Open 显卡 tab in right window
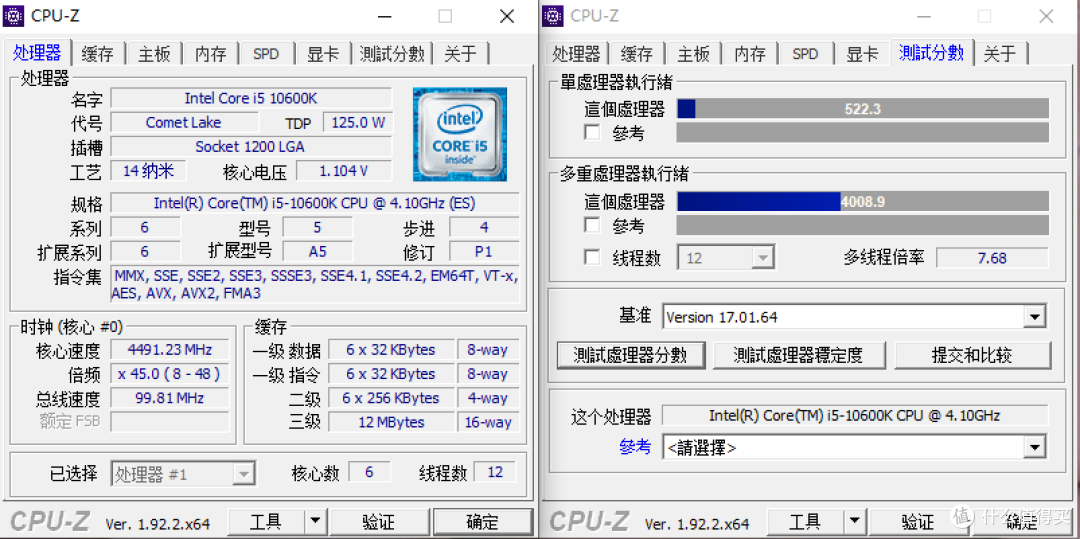Screen dimensions: 1080x539 [862, 54]
